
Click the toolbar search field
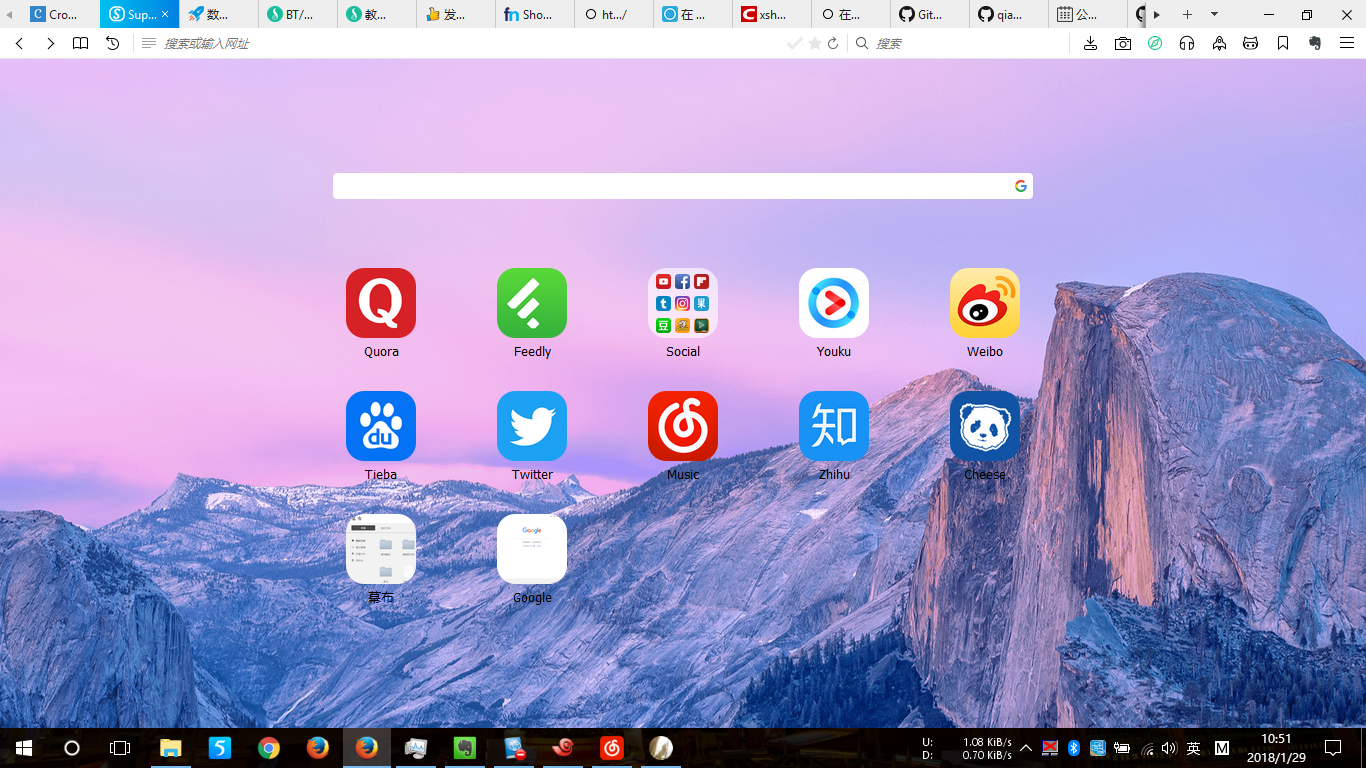[x=960, y=44]
